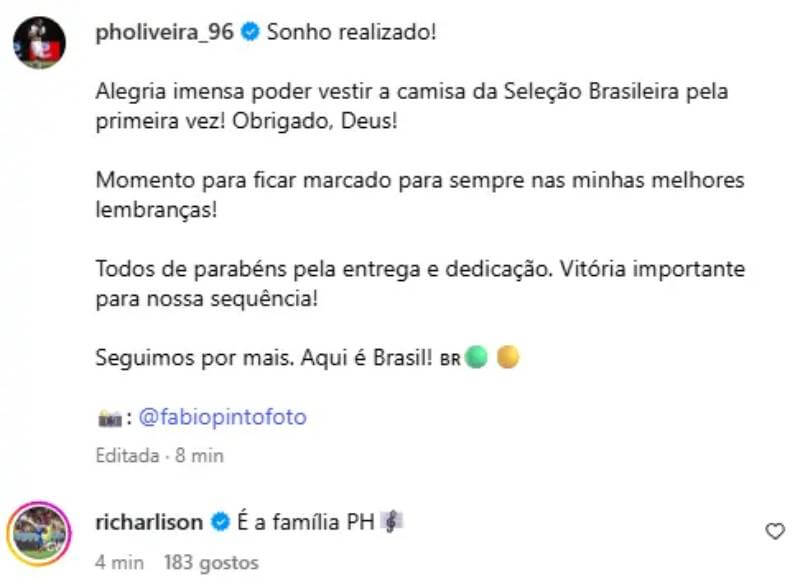The image size is (800, 584).
Task: Open the pholiveira_96 username link
Action: (x=164, y=32)
